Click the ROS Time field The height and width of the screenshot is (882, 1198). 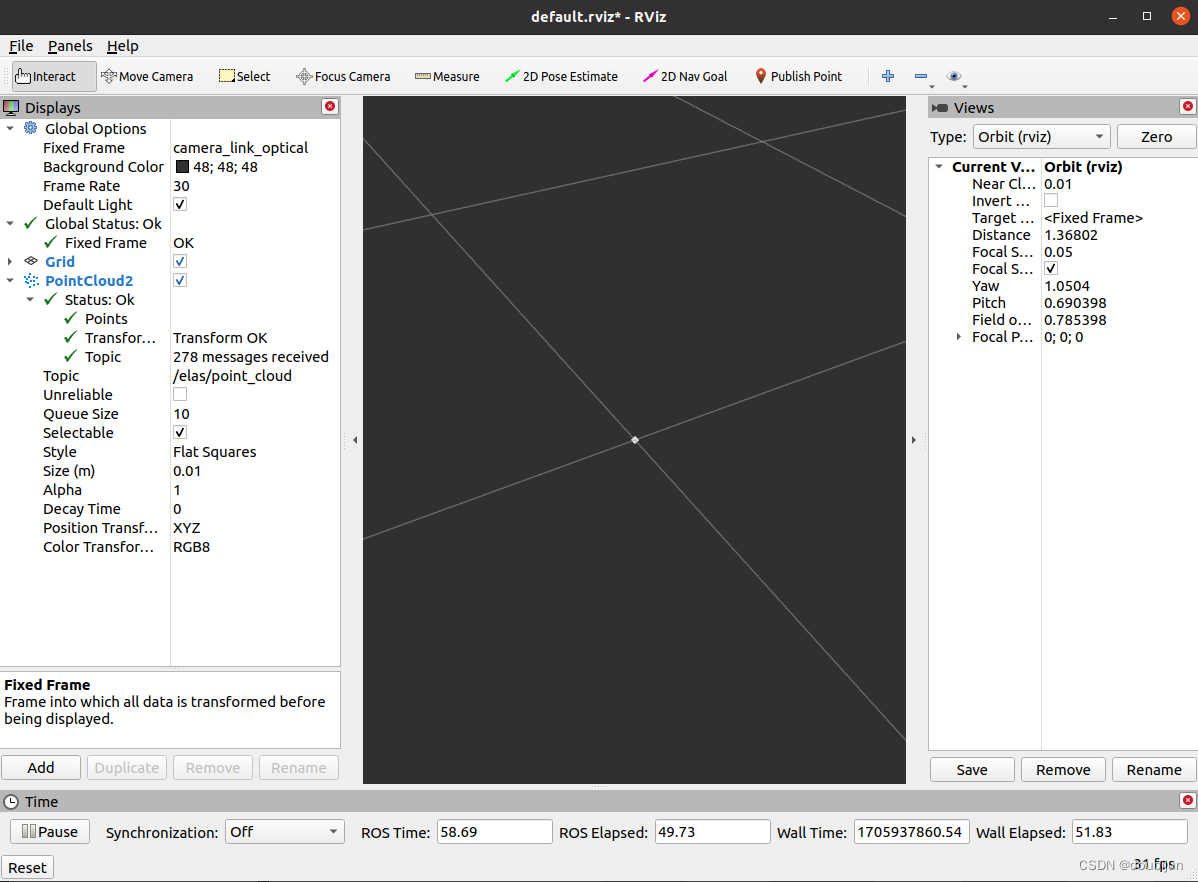[x=494, y=832]
